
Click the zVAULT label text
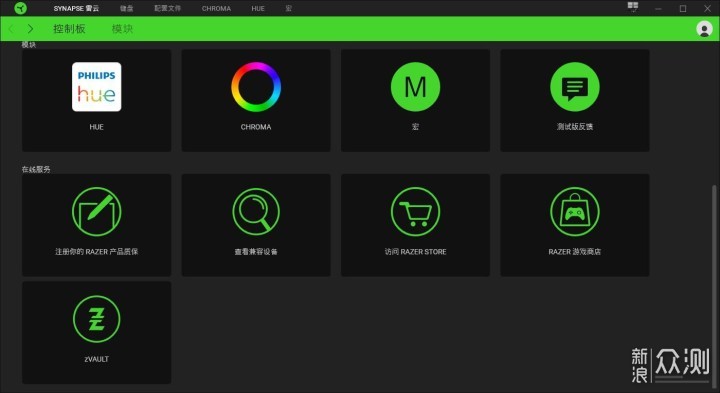pyautogui.click(x=96, y=359)
